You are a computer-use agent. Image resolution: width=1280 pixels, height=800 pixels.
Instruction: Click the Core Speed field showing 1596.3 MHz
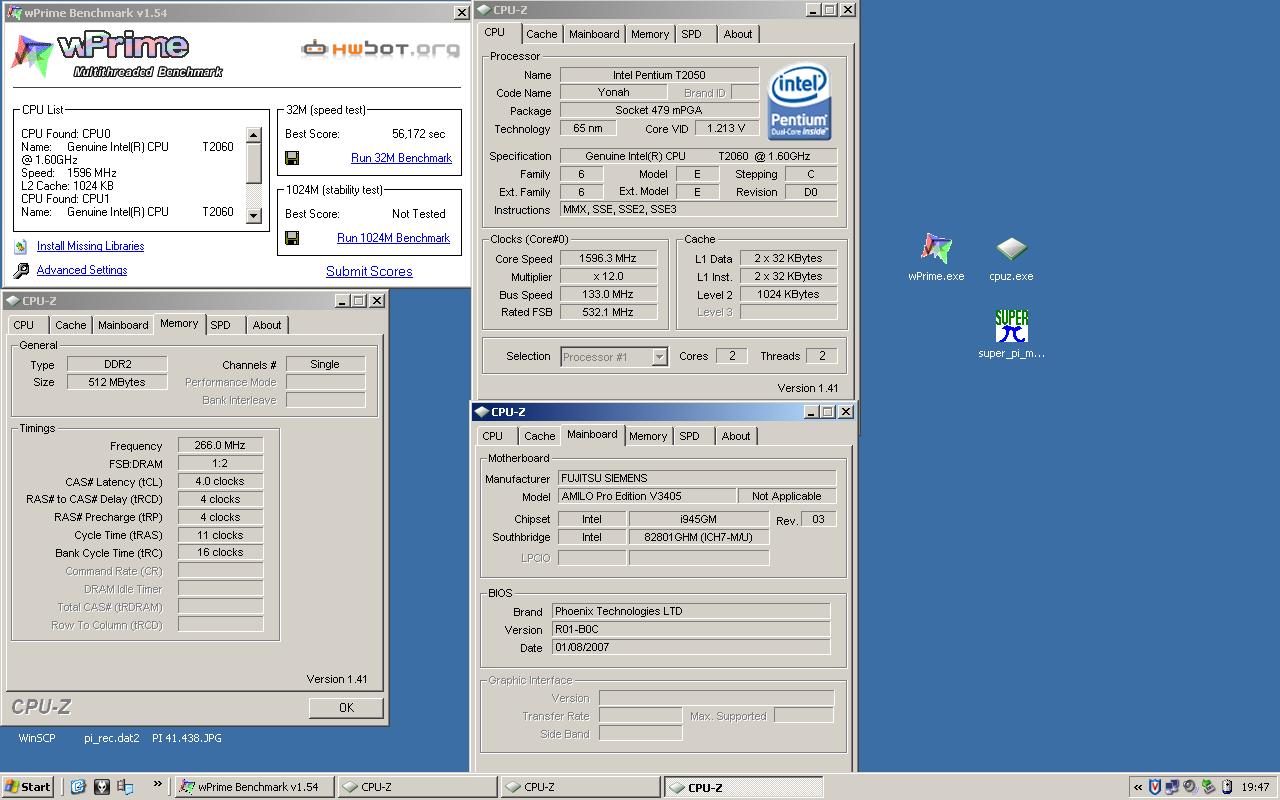click(x=608, y=258)
